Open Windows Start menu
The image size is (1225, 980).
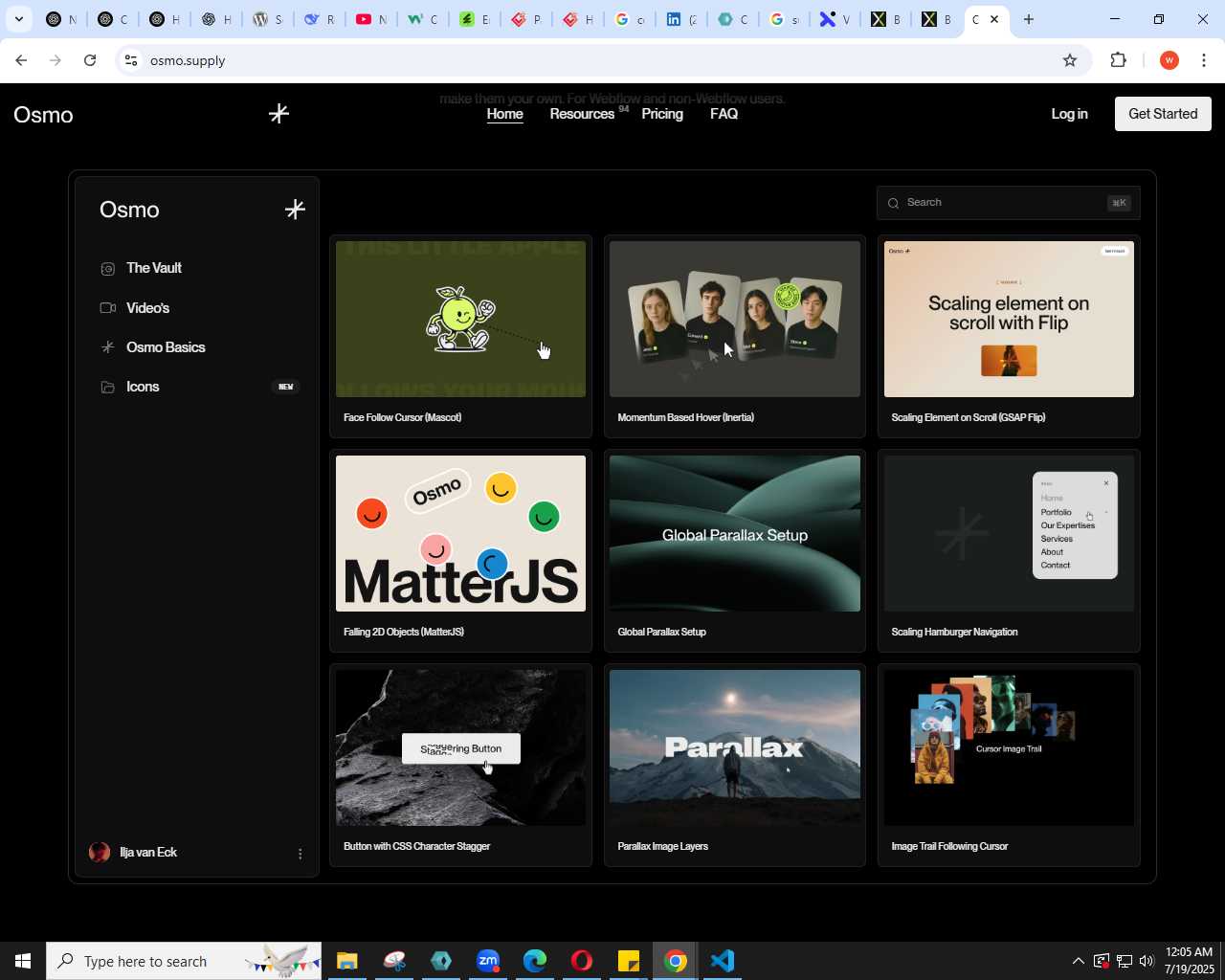pos(23,961)
